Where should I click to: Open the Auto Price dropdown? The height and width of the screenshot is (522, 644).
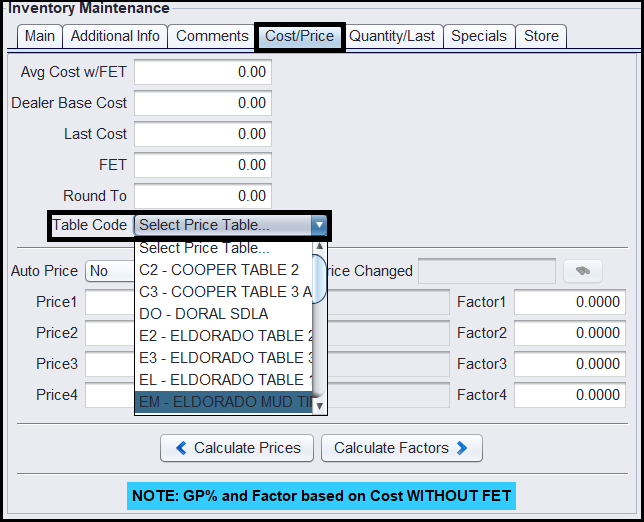110,271
